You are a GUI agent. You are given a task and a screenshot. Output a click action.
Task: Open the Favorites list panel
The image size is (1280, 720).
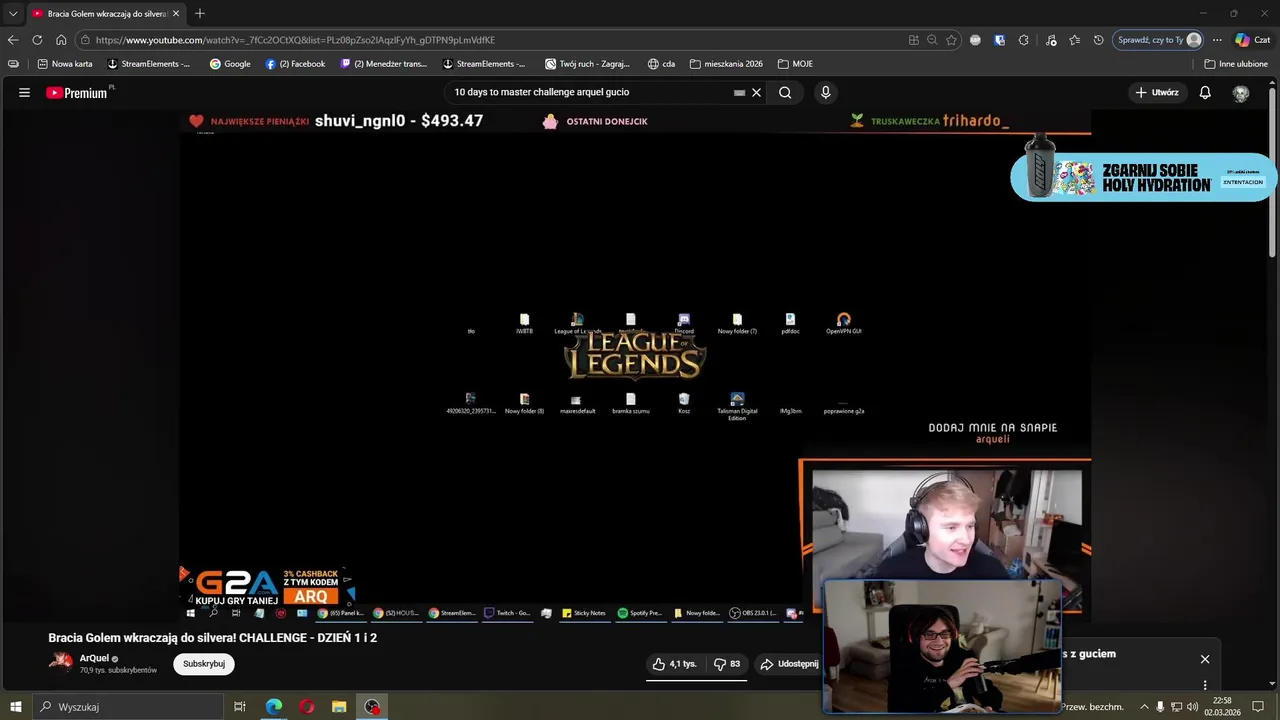(x=1075, y=40)
